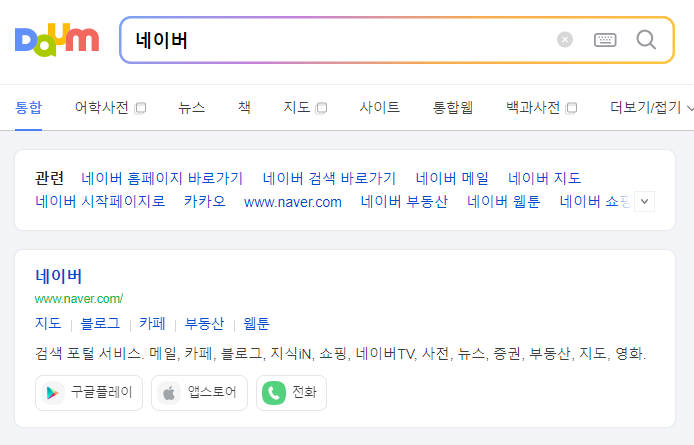Select the 통합 tab

coord(28,108)
